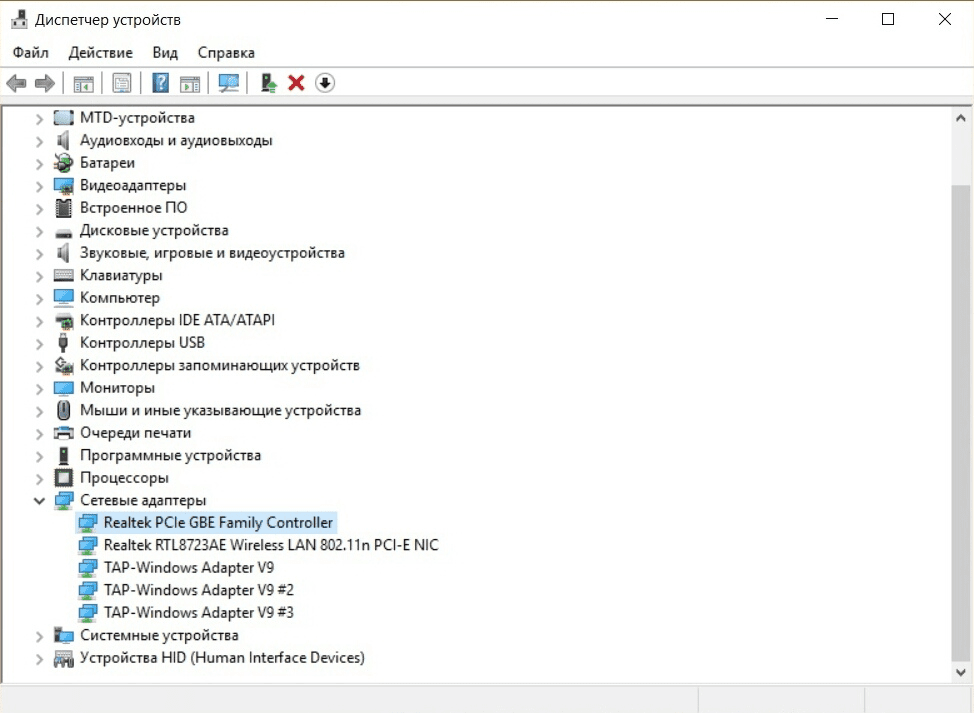Expand the MTD-устройства node
Screen dimensions: 974x713
coord(39,118)
